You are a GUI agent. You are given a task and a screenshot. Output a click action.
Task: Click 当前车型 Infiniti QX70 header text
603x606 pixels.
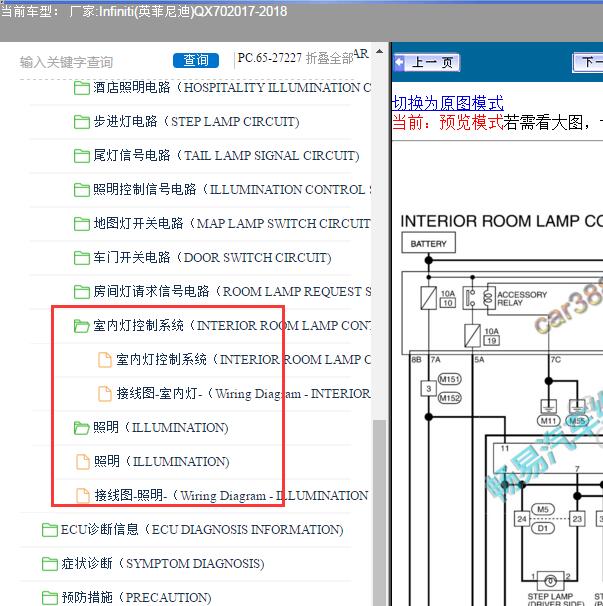144,11
